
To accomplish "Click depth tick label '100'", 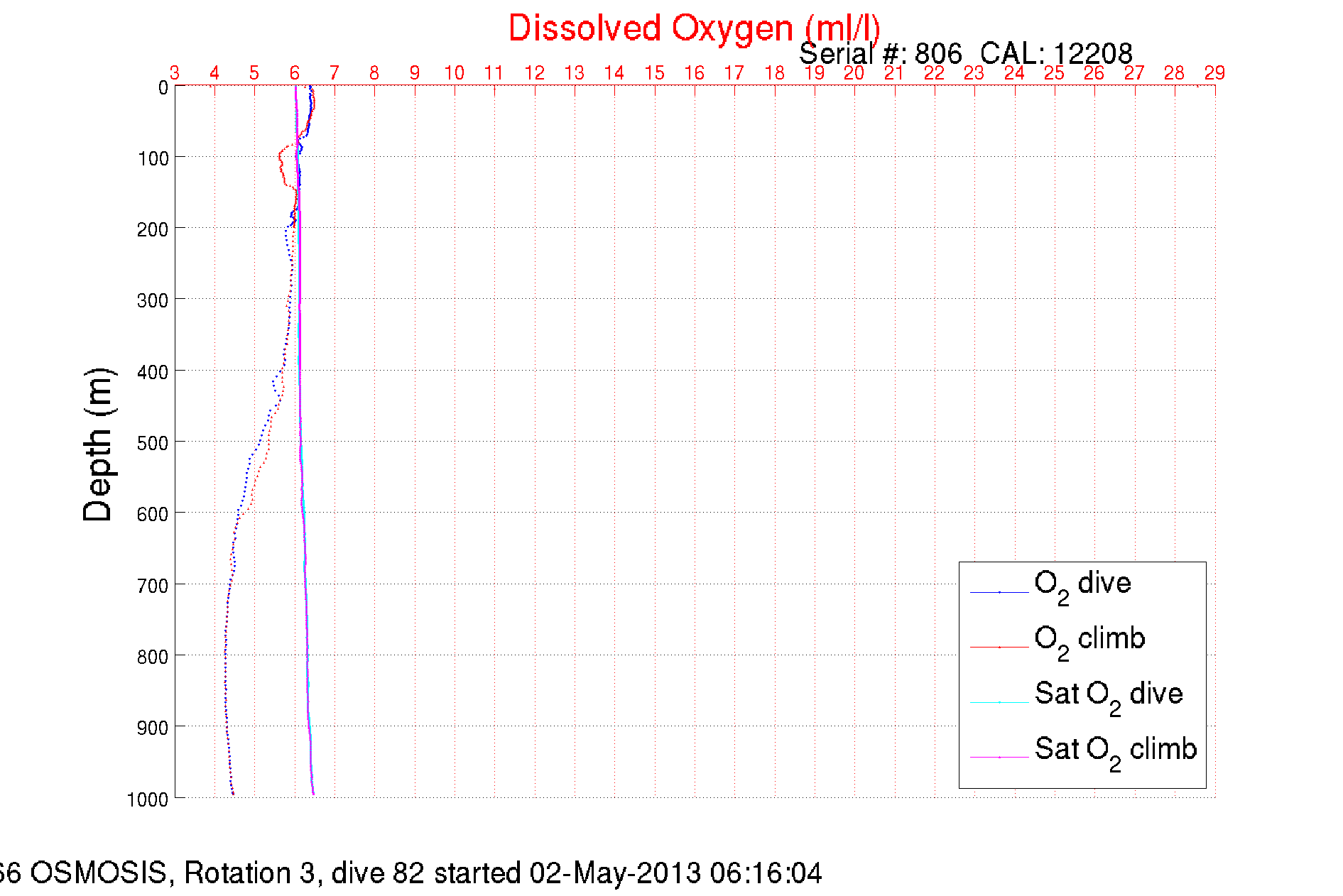I will (153, 158).
